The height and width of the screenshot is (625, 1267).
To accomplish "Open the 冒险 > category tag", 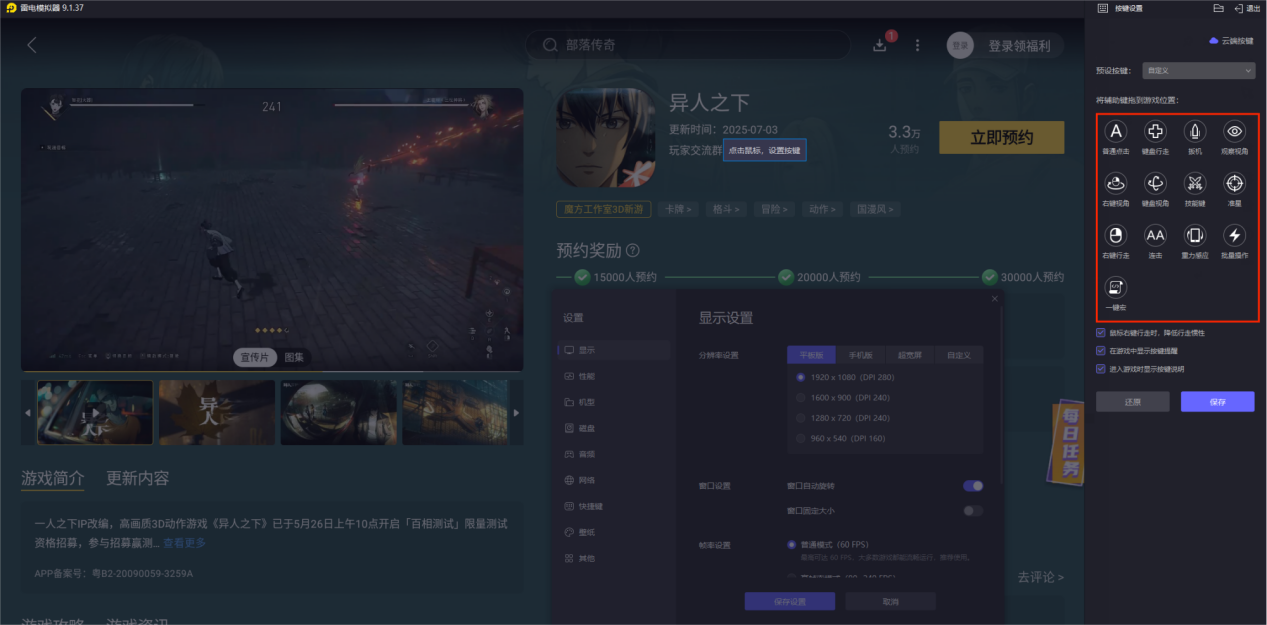I will [773, 209].
